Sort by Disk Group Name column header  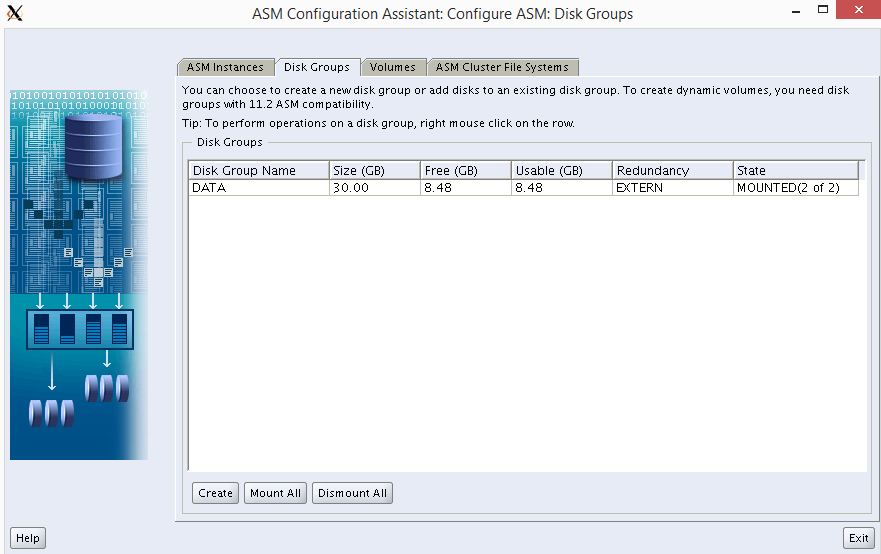[x=258, y=171]
